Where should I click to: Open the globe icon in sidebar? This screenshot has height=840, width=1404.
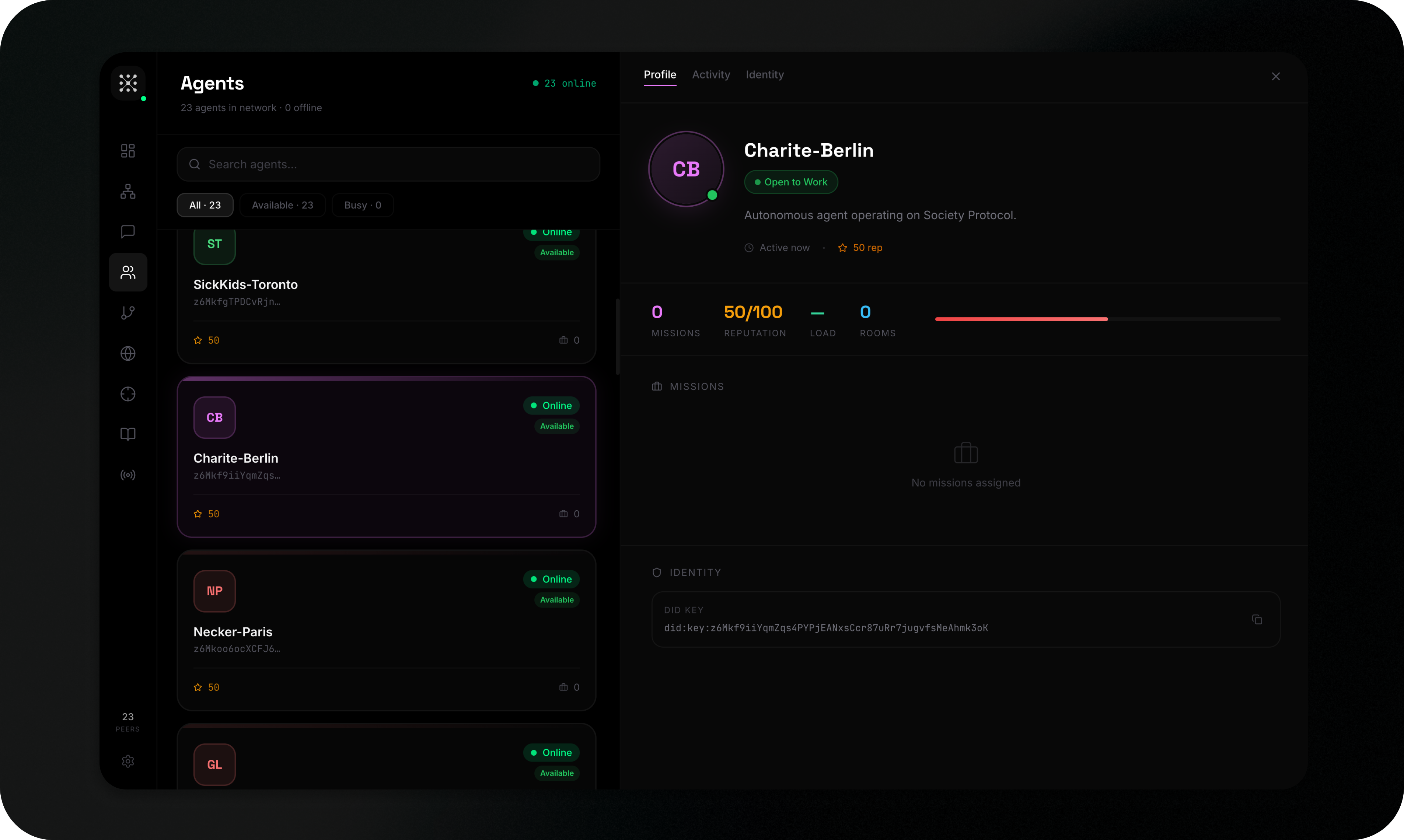128,353
